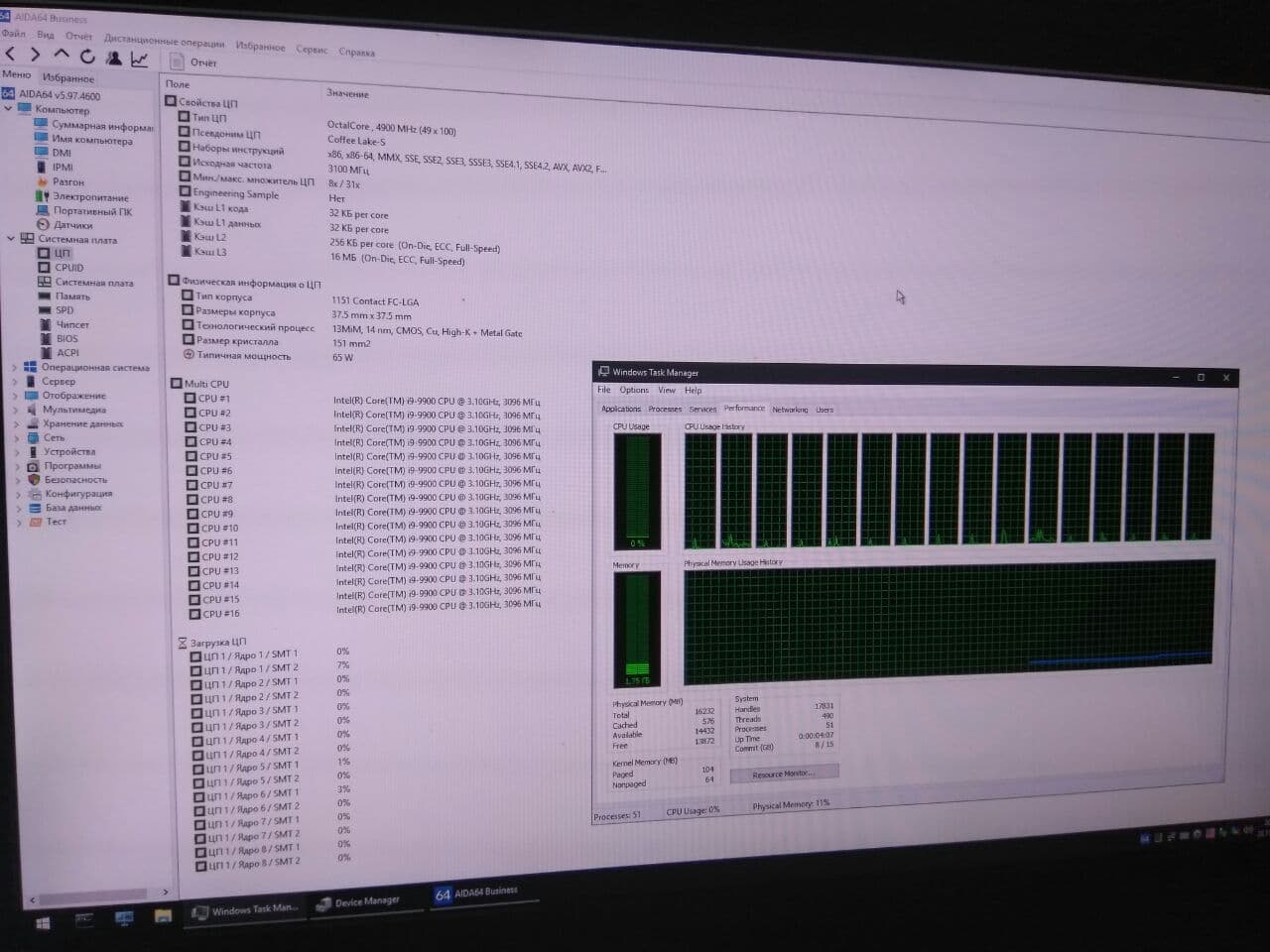This screenshot has height=952, width=1270.
Task: Open the Файл menu
Action: 14,34
